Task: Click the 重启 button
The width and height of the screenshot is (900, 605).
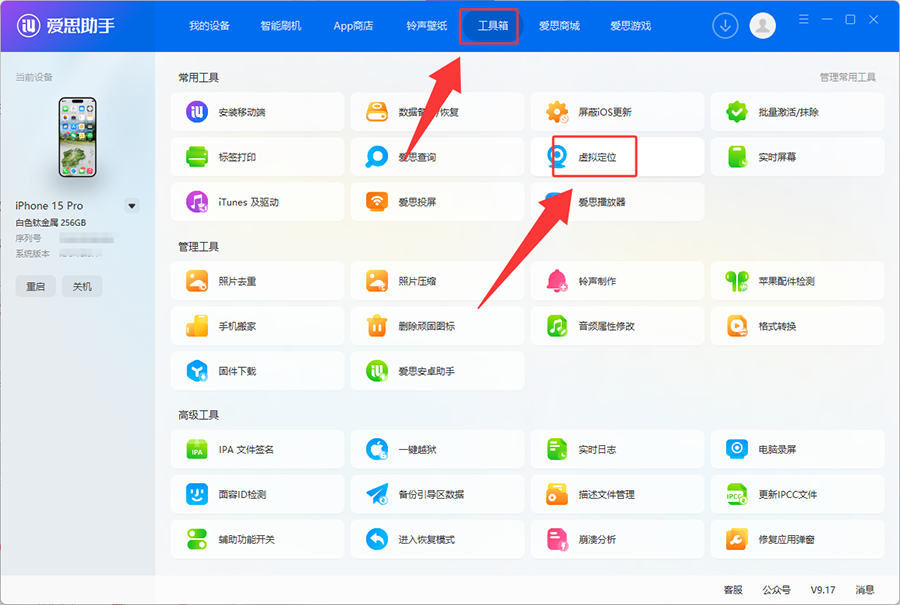Action: pos(36,286)
